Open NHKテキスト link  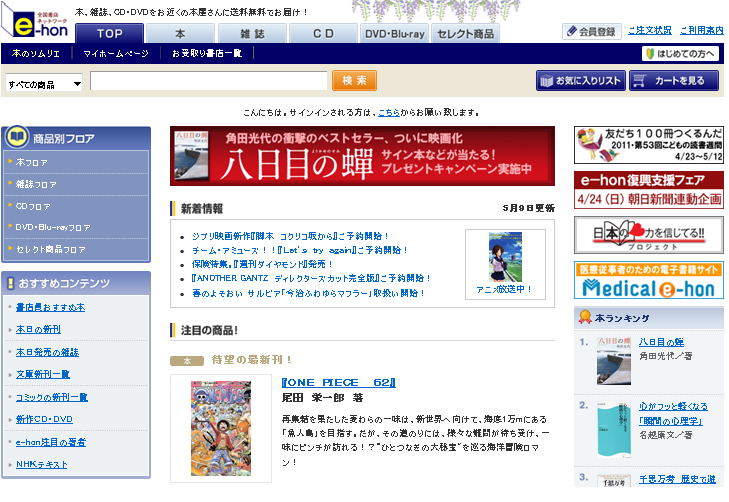point(41,464)
